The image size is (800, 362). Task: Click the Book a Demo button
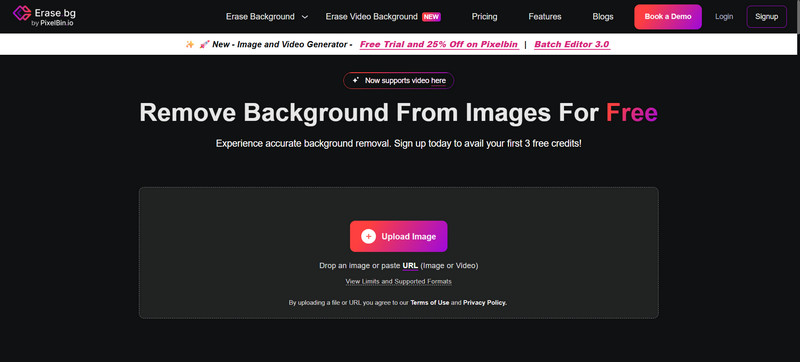668,17
